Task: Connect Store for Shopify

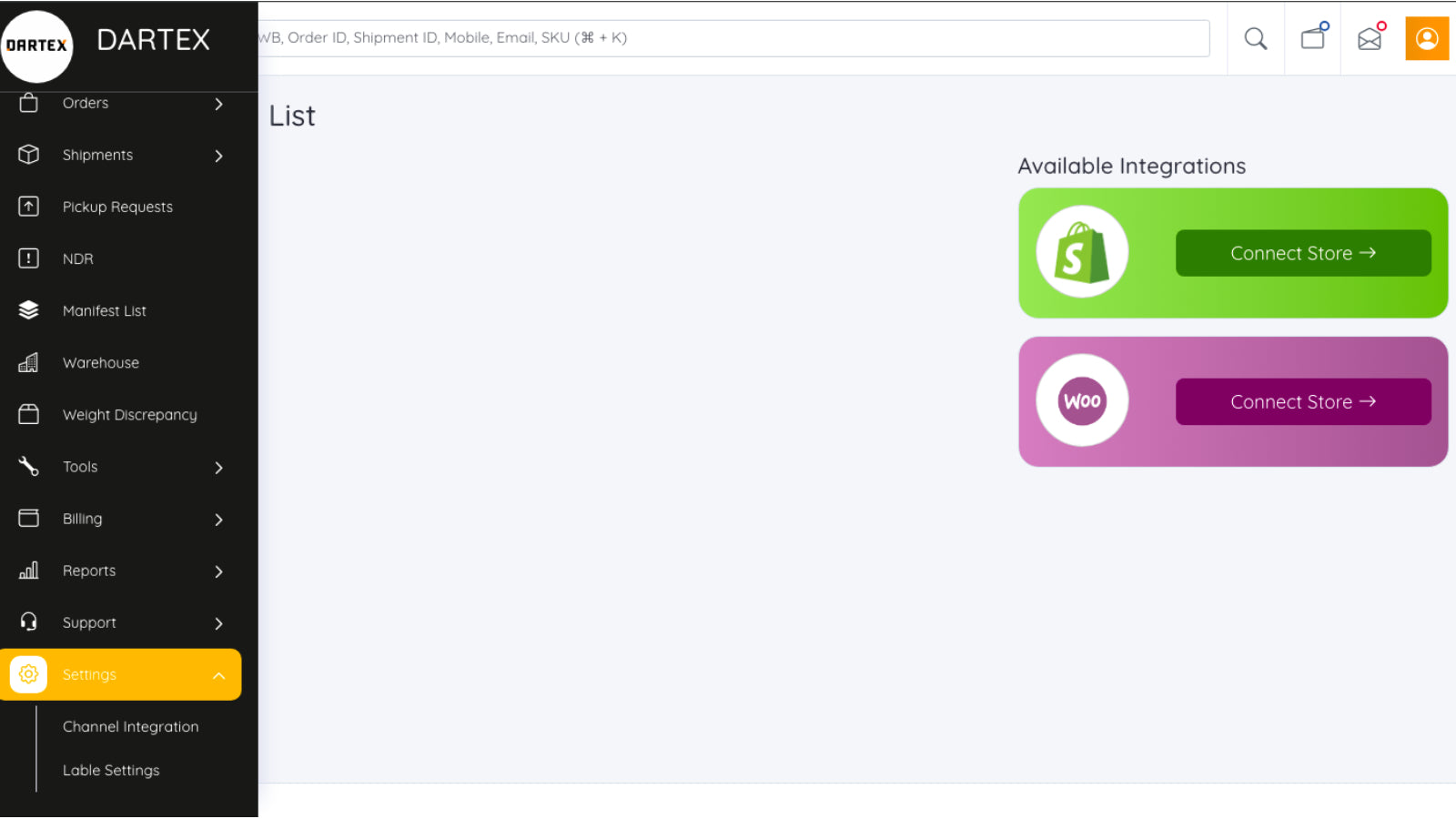Action: point(1303,253)
